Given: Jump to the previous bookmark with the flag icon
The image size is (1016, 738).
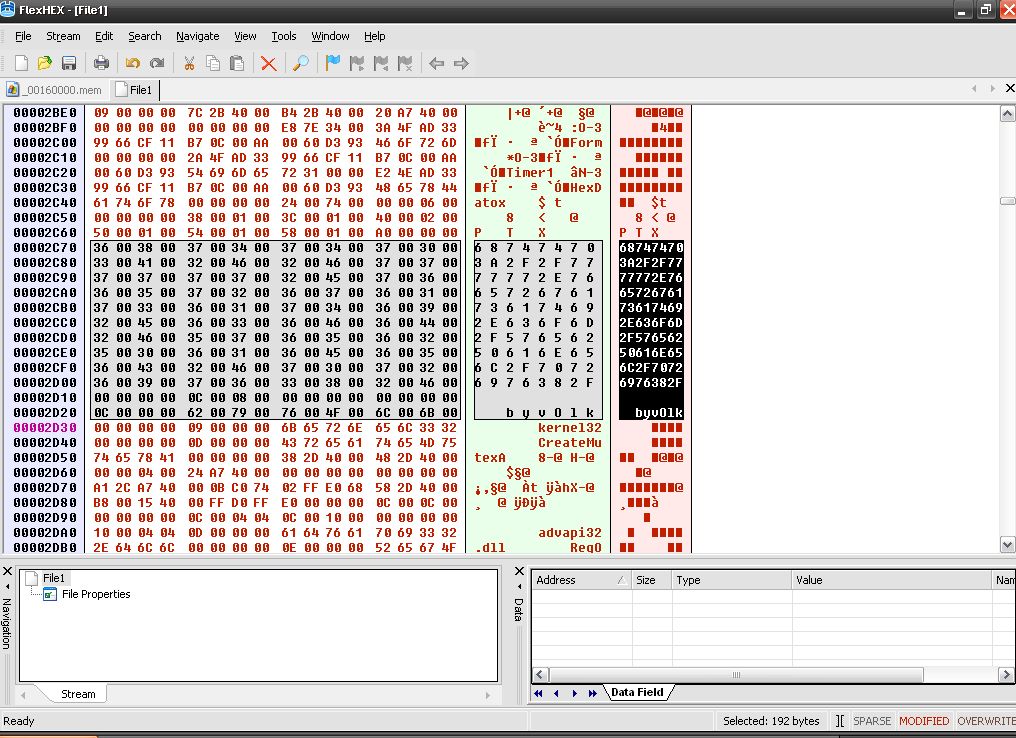Looking at the screenshot, I should coord(381,63).
